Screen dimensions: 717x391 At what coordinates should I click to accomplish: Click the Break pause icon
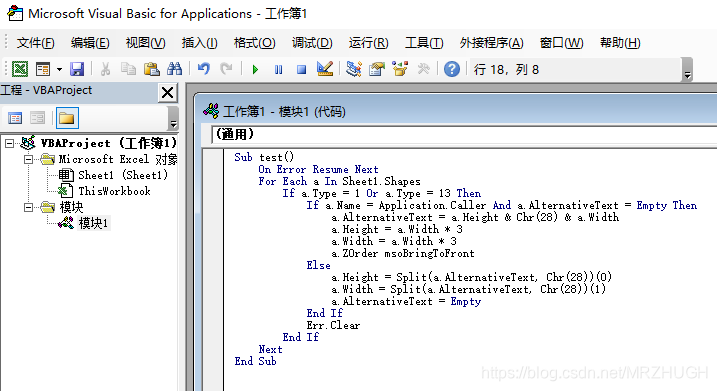point(278,70)
